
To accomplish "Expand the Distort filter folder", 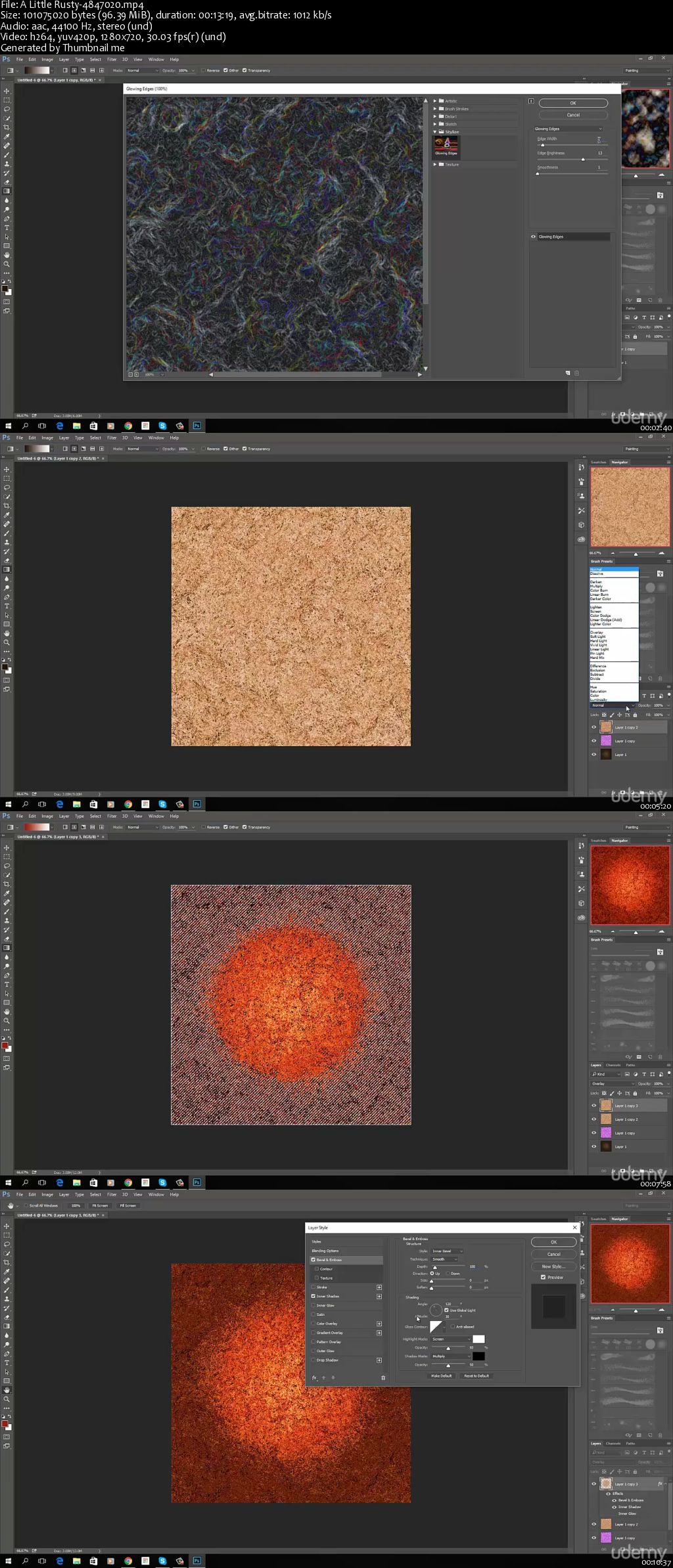I will click(x=435, y=116).
